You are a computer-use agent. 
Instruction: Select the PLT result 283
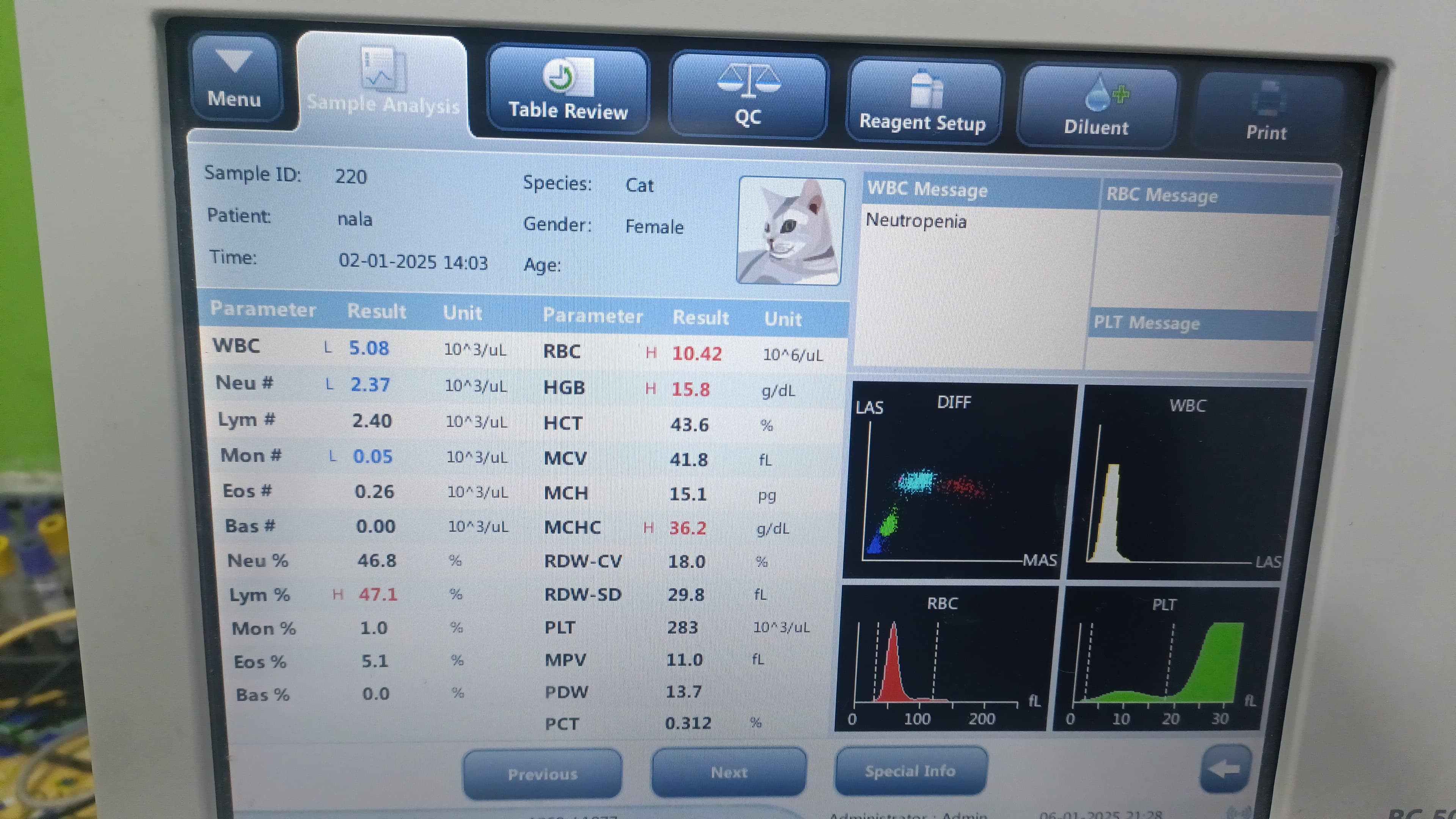tap(682, 628)
